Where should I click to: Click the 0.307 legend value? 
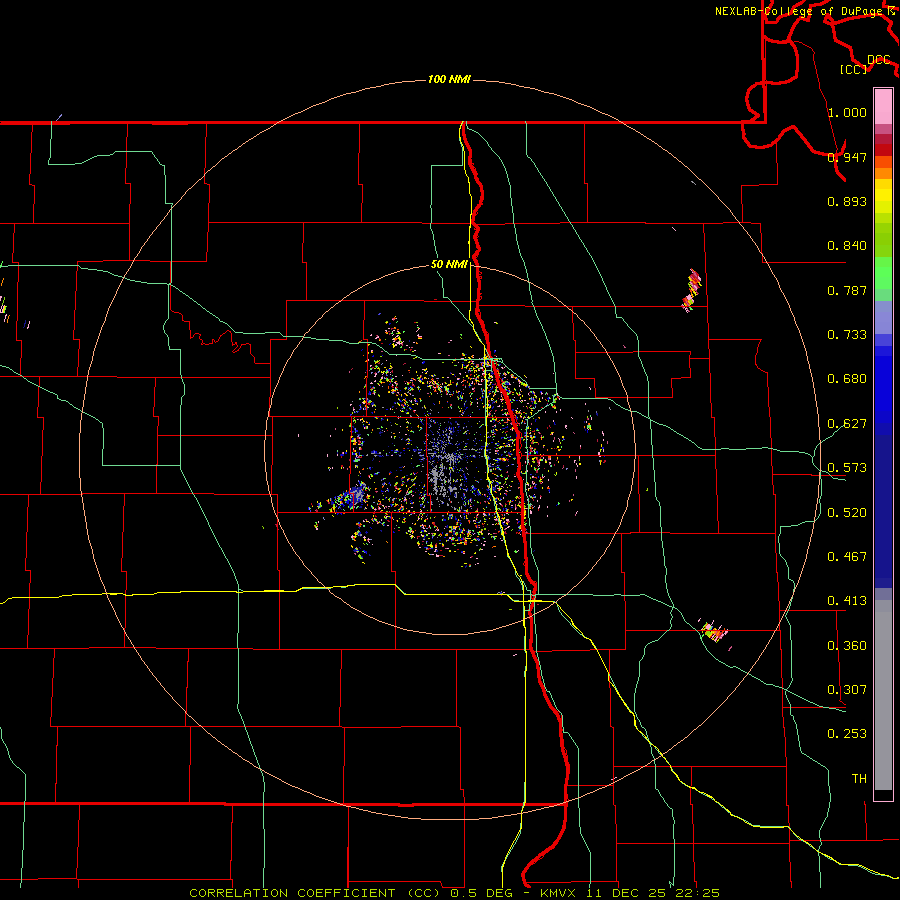(x=847, y=690)
